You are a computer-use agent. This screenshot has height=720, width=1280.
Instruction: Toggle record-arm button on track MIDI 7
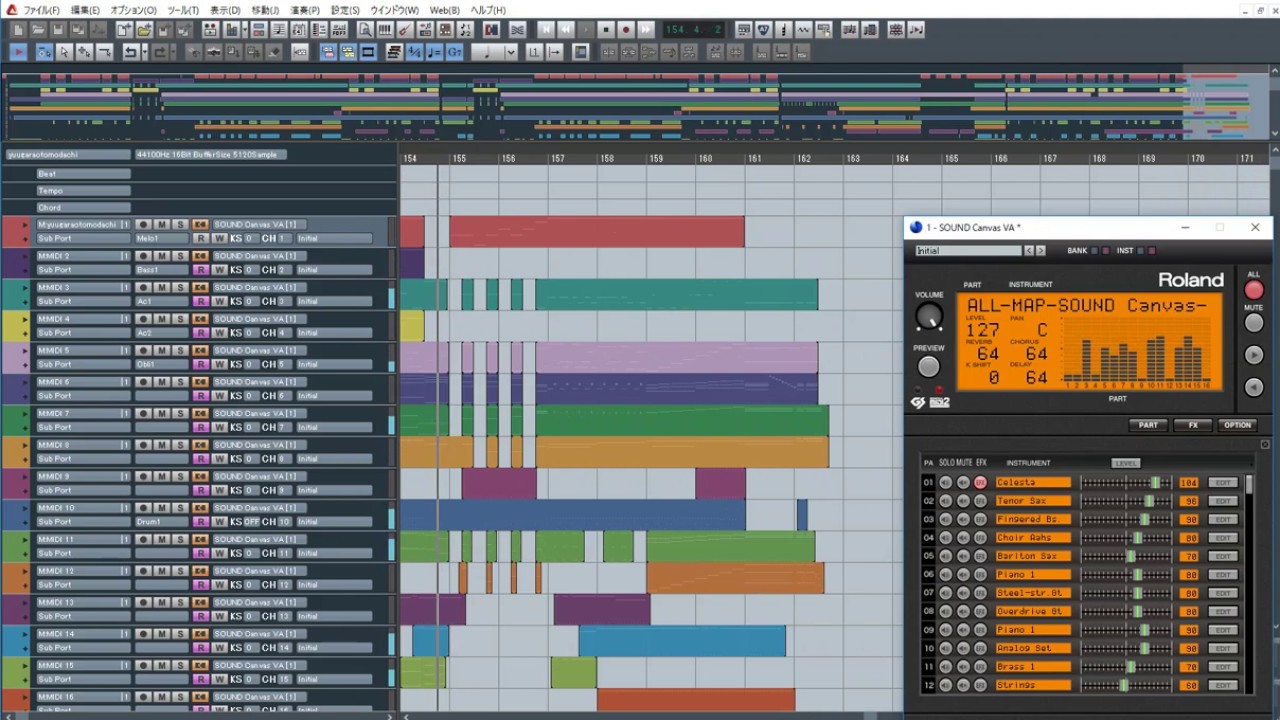[x=143, y=413]
